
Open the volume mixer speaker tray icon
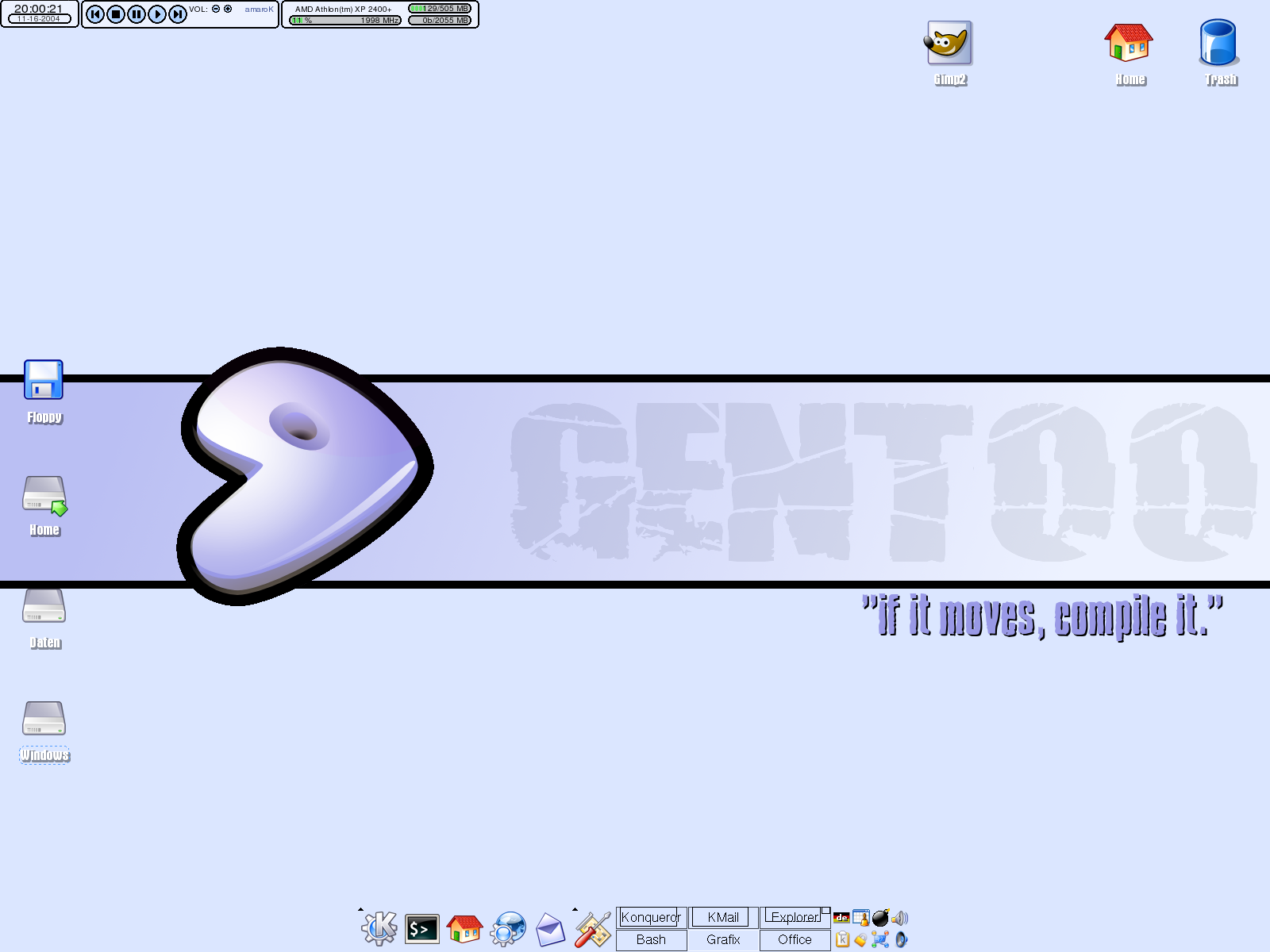pyautogui.click(x=899, y=918)
